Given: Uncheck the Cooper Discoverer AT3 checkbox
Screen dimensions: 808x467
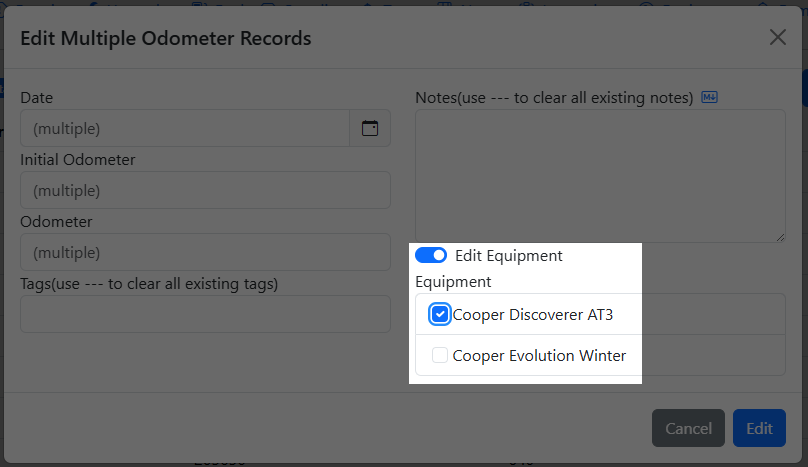Looking at the screenshot, I should coord(440,314).
